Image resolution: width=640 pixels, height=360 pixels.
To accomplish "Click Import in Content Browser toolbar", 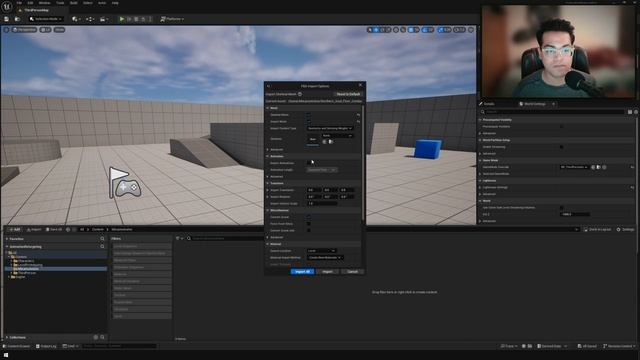I will tap(34, 230).
